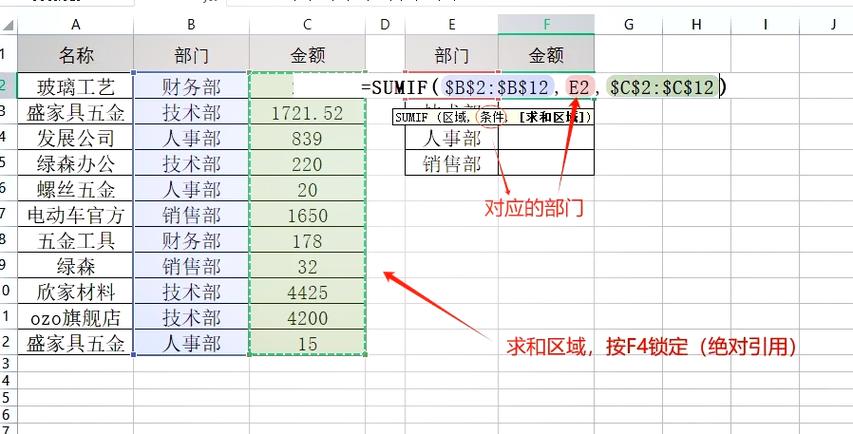Select the 欣家材料 cell
853x434 pixels.
(x=76, y=292)
